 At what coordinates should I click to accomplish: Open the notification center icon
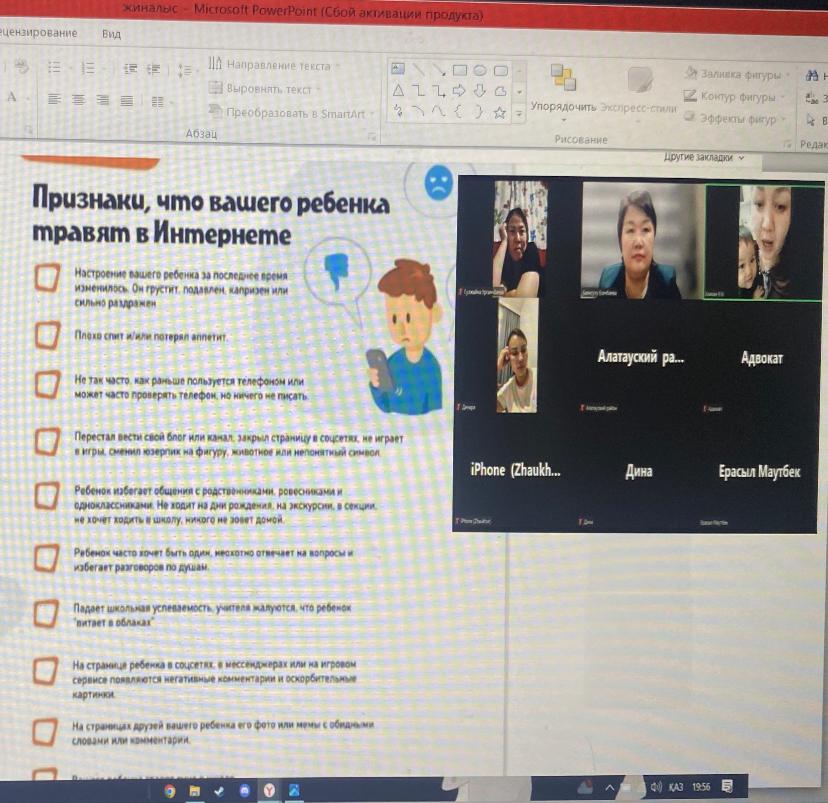728,786
